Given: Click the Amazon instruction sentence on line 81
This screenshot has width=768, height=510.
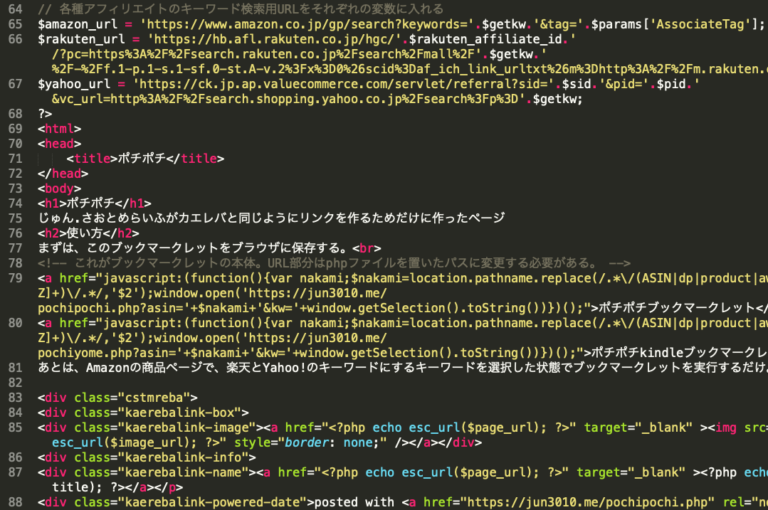Looking at the screenshot, I should (403, 368).
